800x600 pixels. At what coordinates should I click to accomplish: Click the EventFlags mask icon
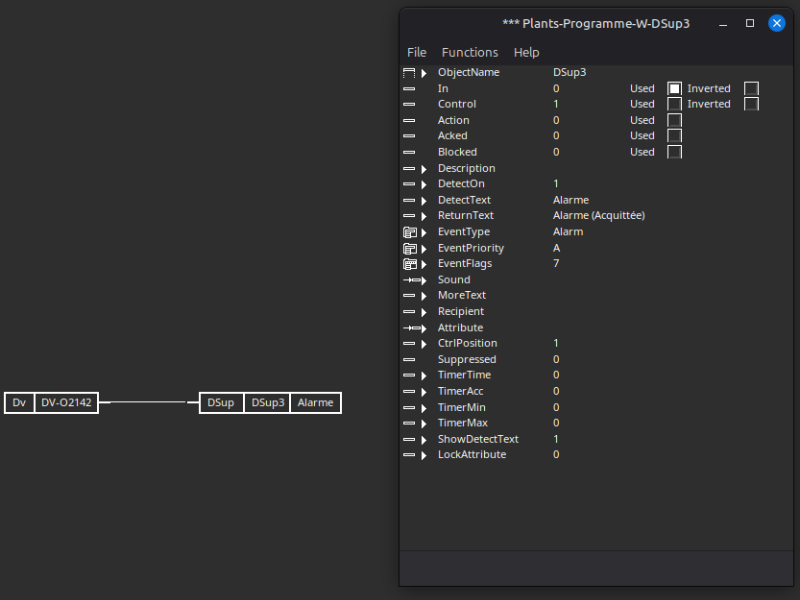409,264
